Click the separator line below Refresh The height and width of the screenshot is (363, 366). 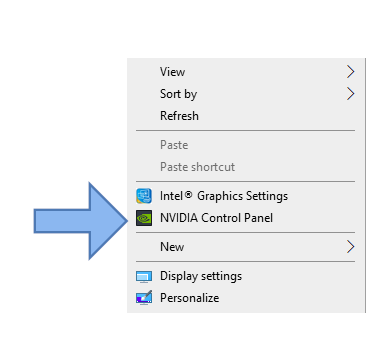click(245, 131)
